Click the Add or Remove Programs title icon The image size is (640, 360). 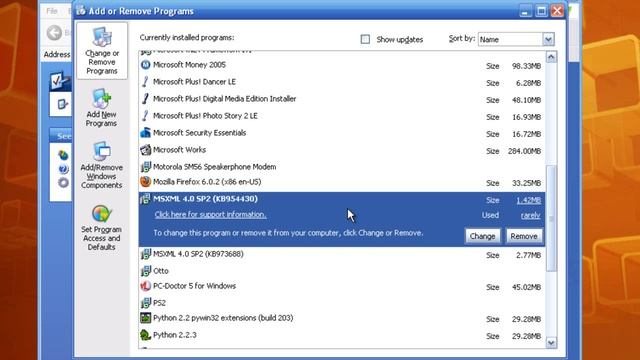click(x=81, y=11)
